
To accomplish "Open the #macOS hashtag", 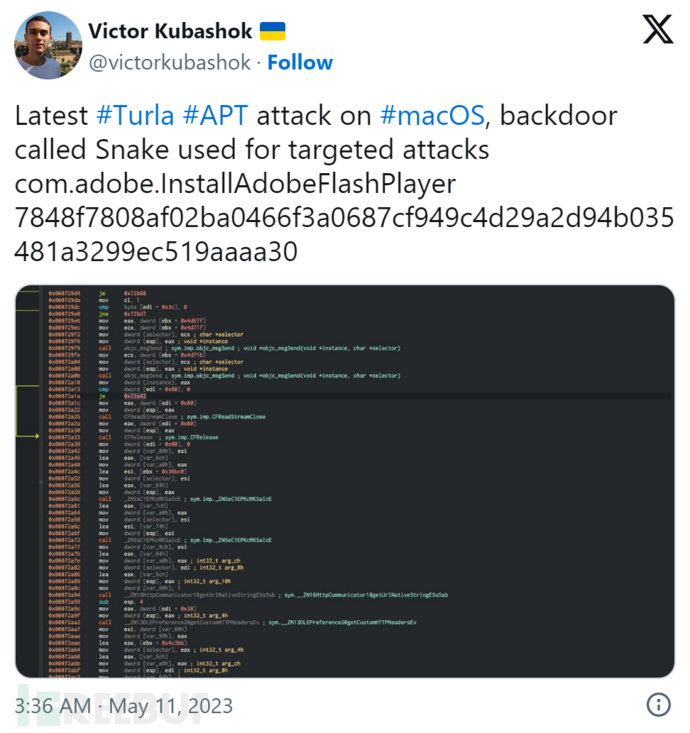I will click(432, 115).
